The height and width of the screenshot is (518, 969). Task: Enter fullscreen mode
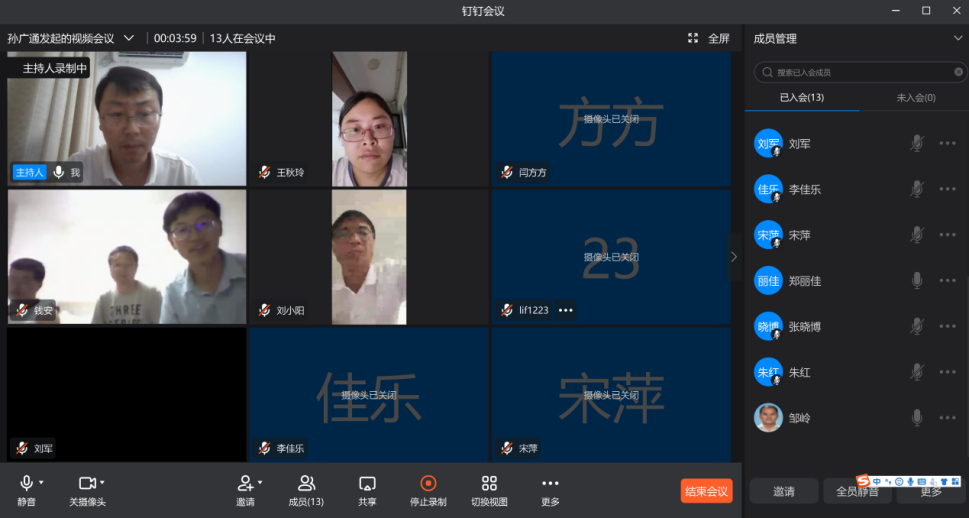click(x=709, y=38)
